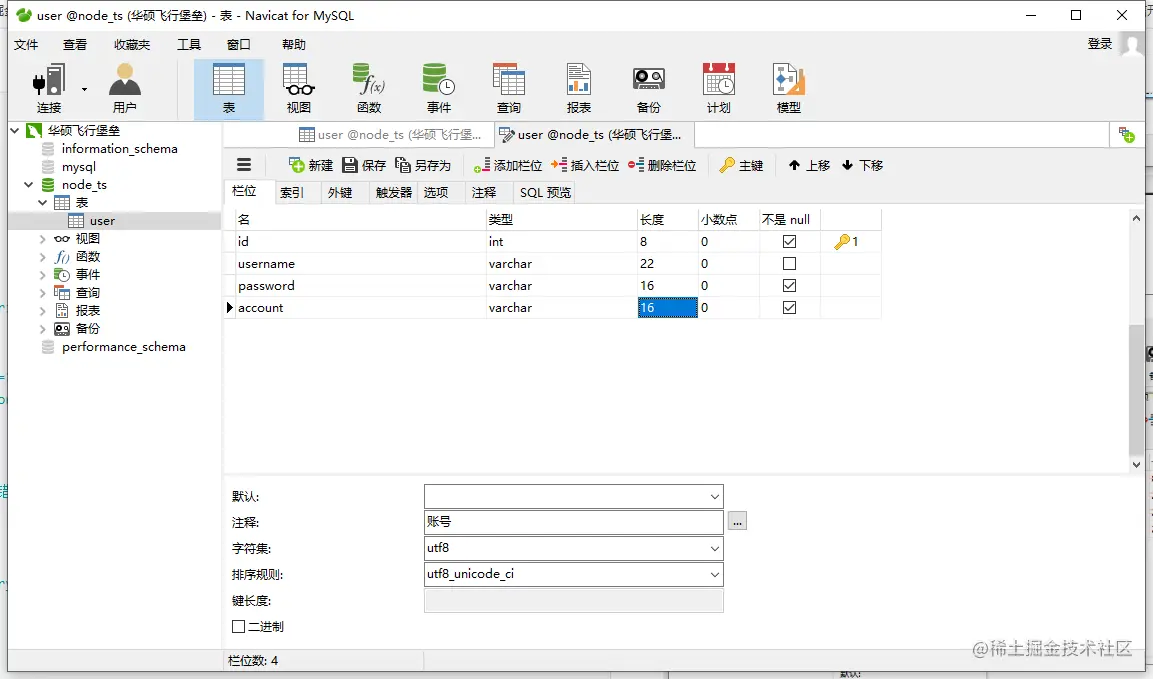Screen dimensions: 1153x679
Task: Open the 帮助 menu
Action: (x=294, y=45)
